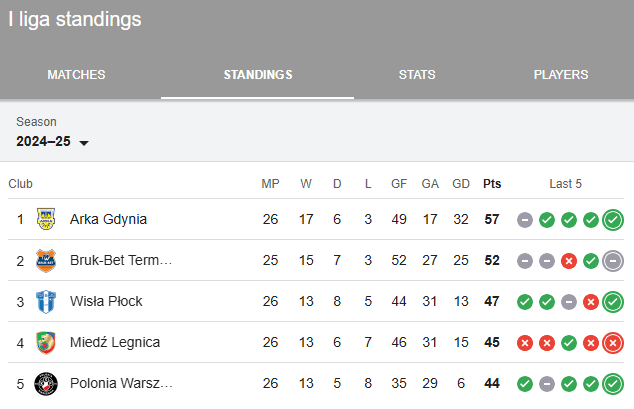The image size is (634, 409).
Task: Open the Players tab
Action: pos(561,75)
